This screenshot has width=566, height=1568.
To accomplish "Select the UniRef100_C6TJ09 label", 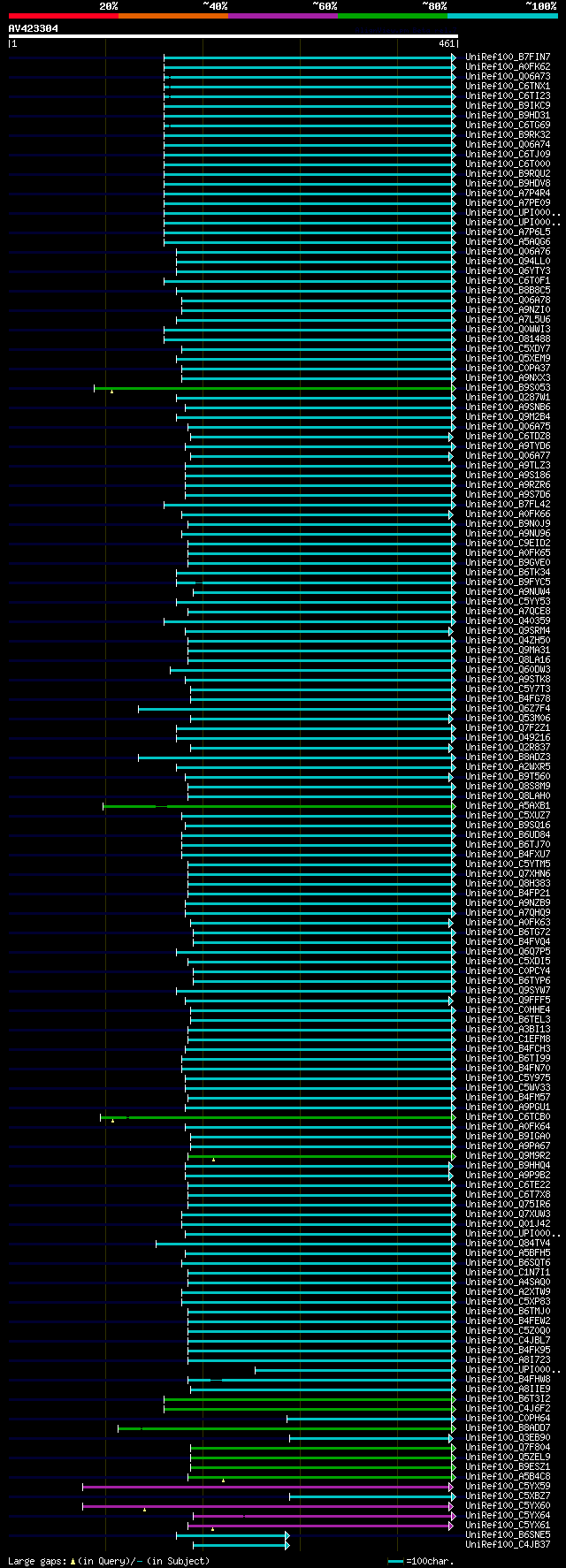I will pos(508,155).
